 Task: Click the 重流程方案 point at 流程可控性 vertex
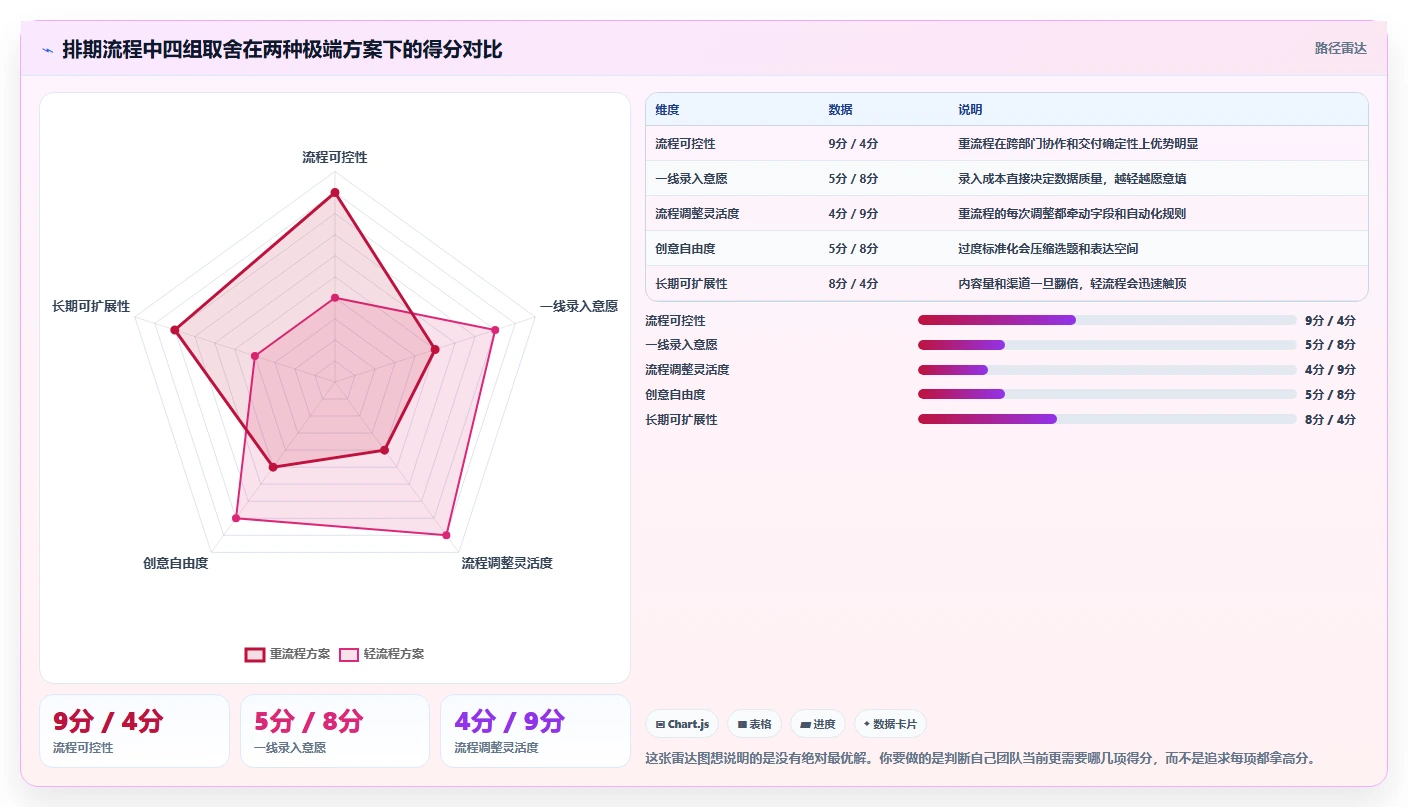click(x=335, y=192)
